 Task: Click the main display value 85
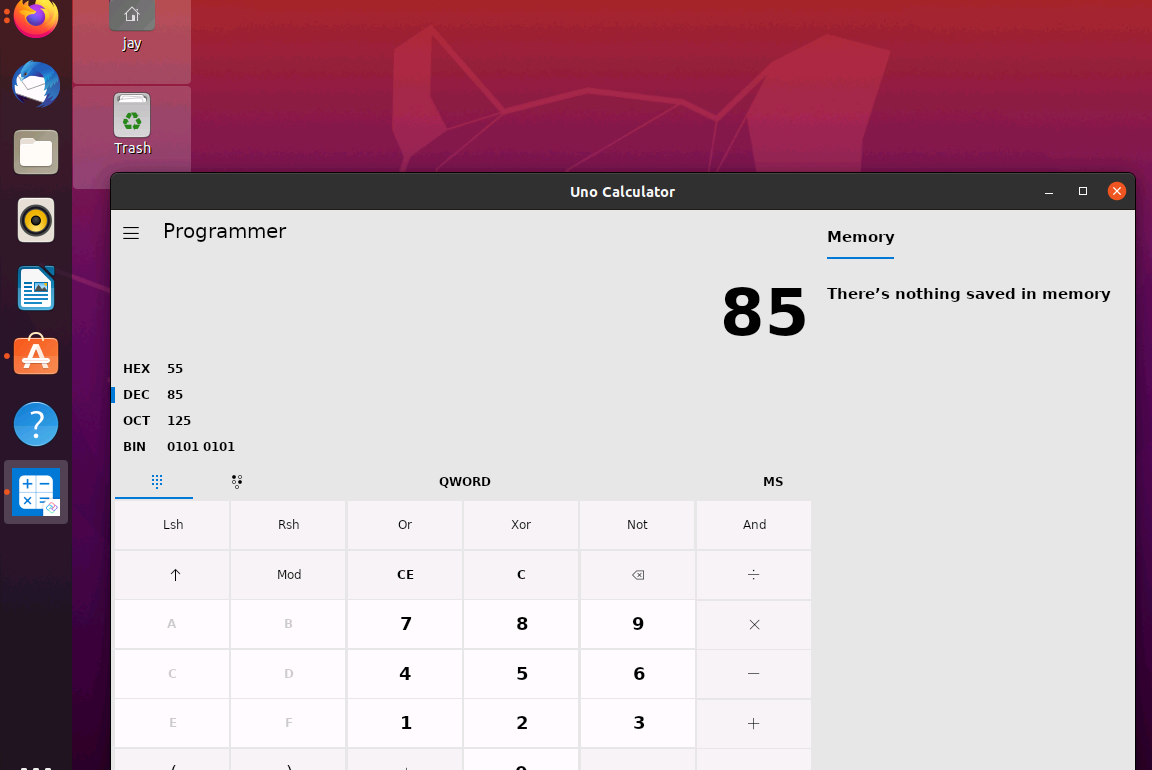(764, 312)
